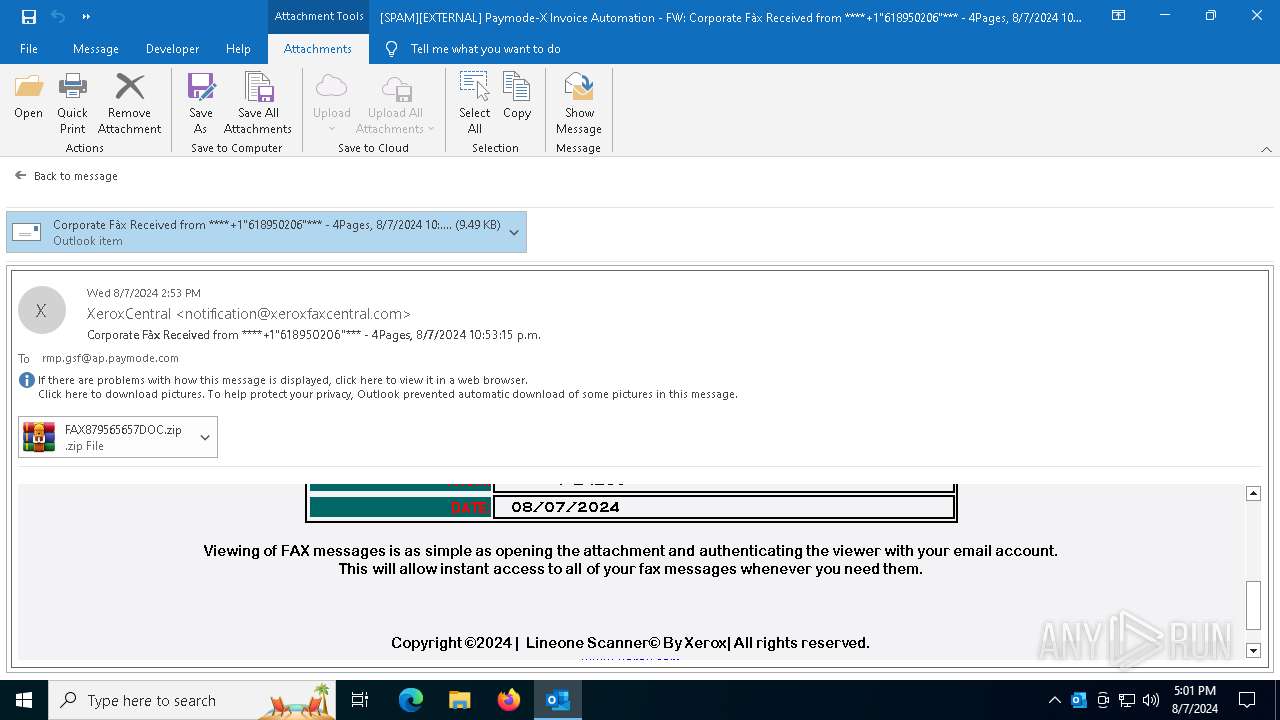The height and width of the screenshot is (720, 1280).
Task: Launch Microsoft Edge from the taskbar
Action: pos(411,700)
